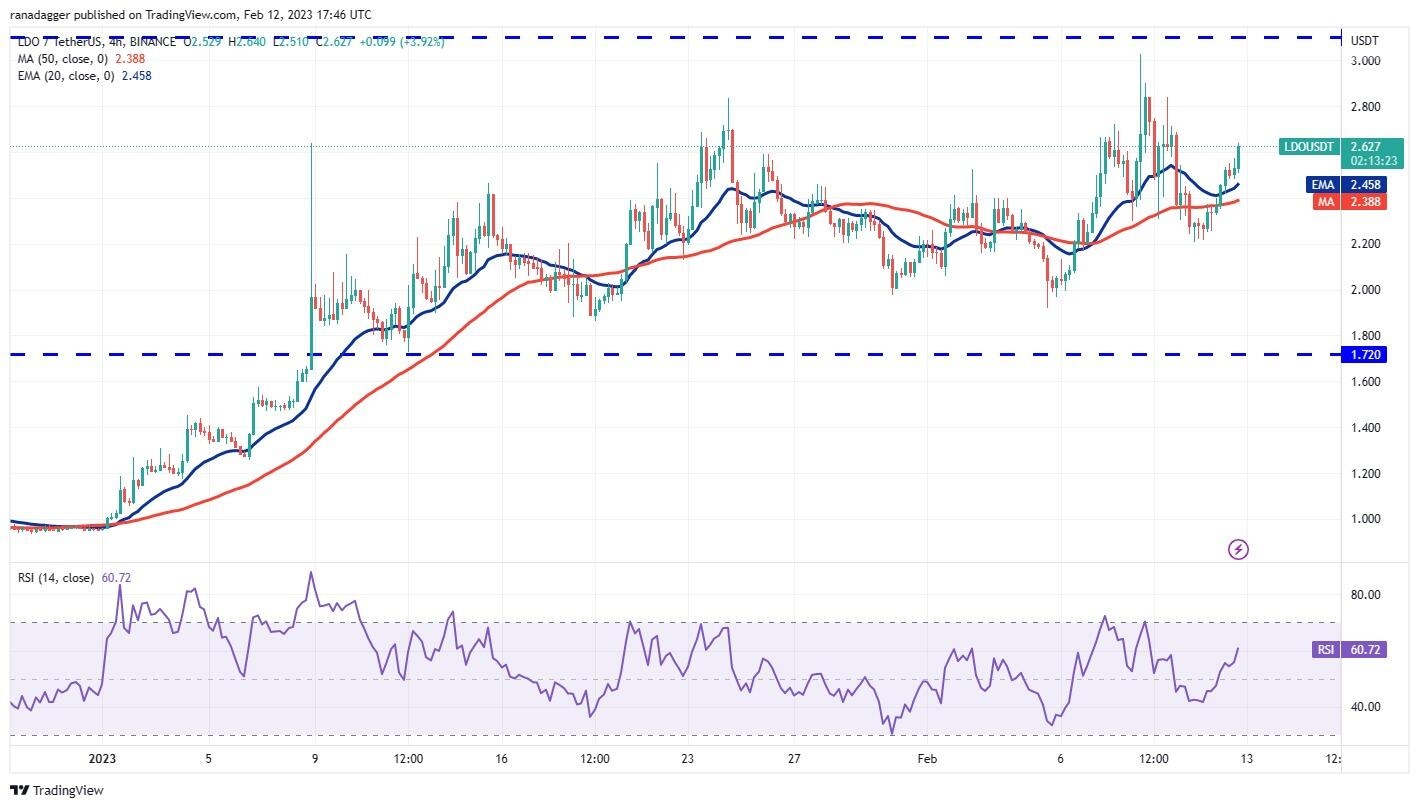Screen dimensions: 1419x808
Task: Click the purple RSI 60.72 axis label
Action: [x=1346, y=650]
